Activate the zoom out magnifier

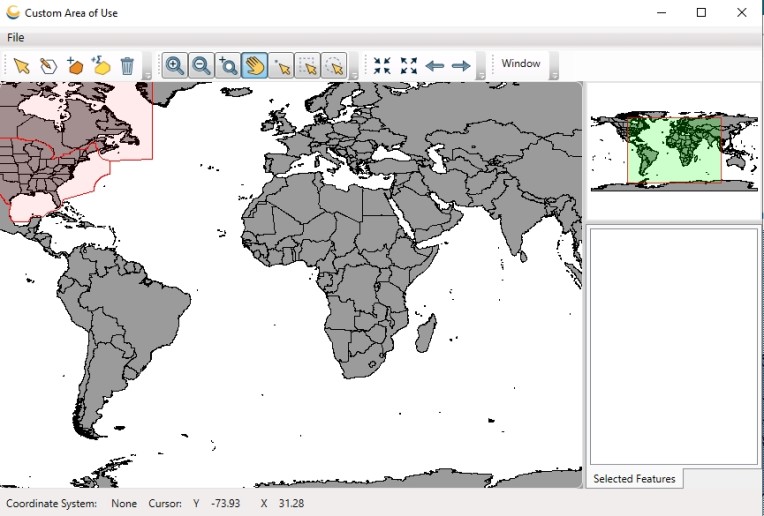(x=201, y=66)
